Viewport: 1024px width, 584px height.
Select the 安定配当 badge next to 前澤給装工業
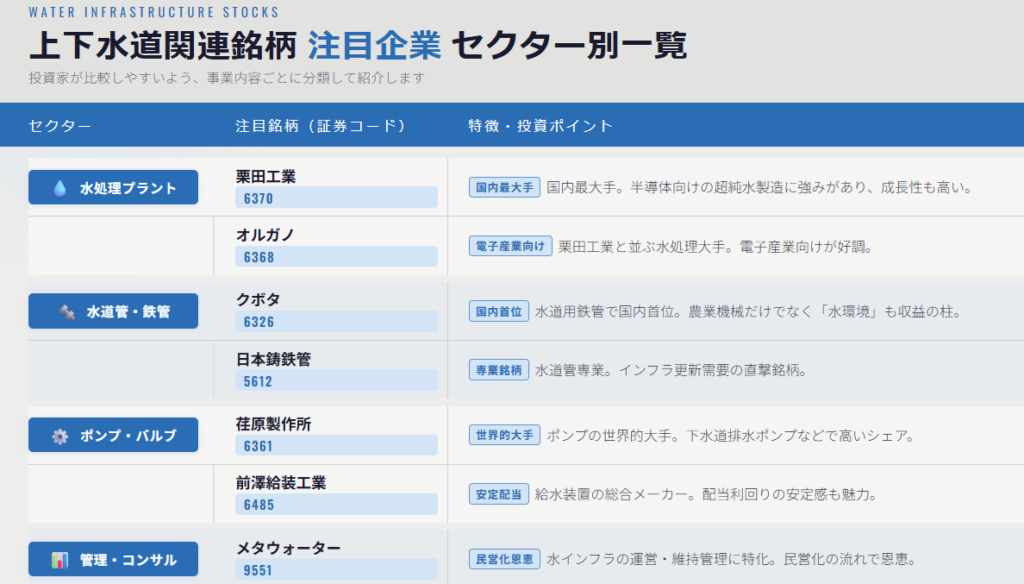[x=497, y=493]
